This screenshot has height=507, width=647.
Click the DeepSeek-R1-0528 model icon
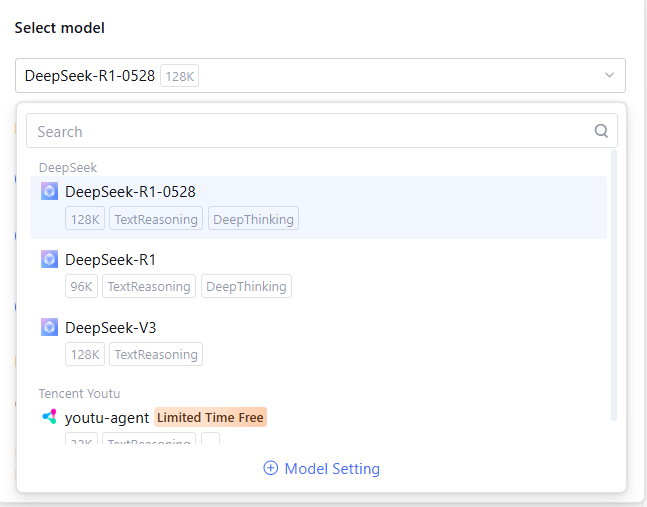tap(49, 191)
